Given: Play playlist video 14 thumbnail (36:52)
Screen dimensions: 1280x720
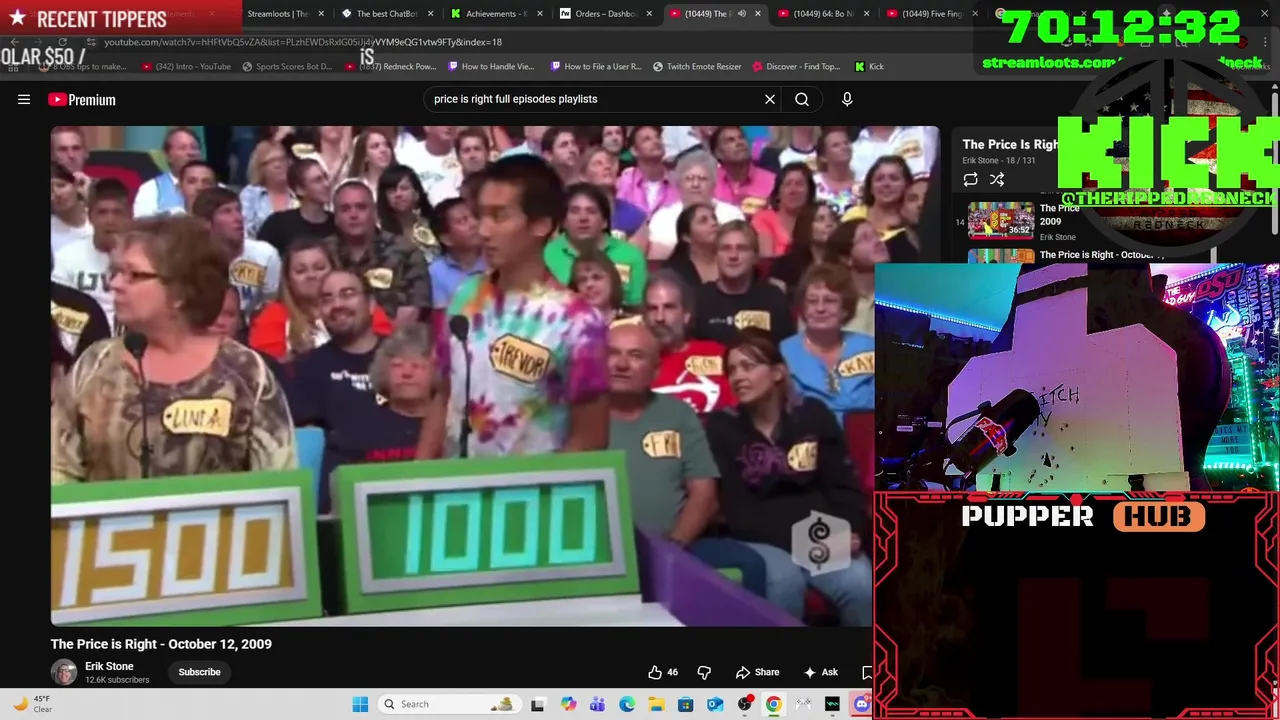Looking at the screenshot, I should [1000, 220].
